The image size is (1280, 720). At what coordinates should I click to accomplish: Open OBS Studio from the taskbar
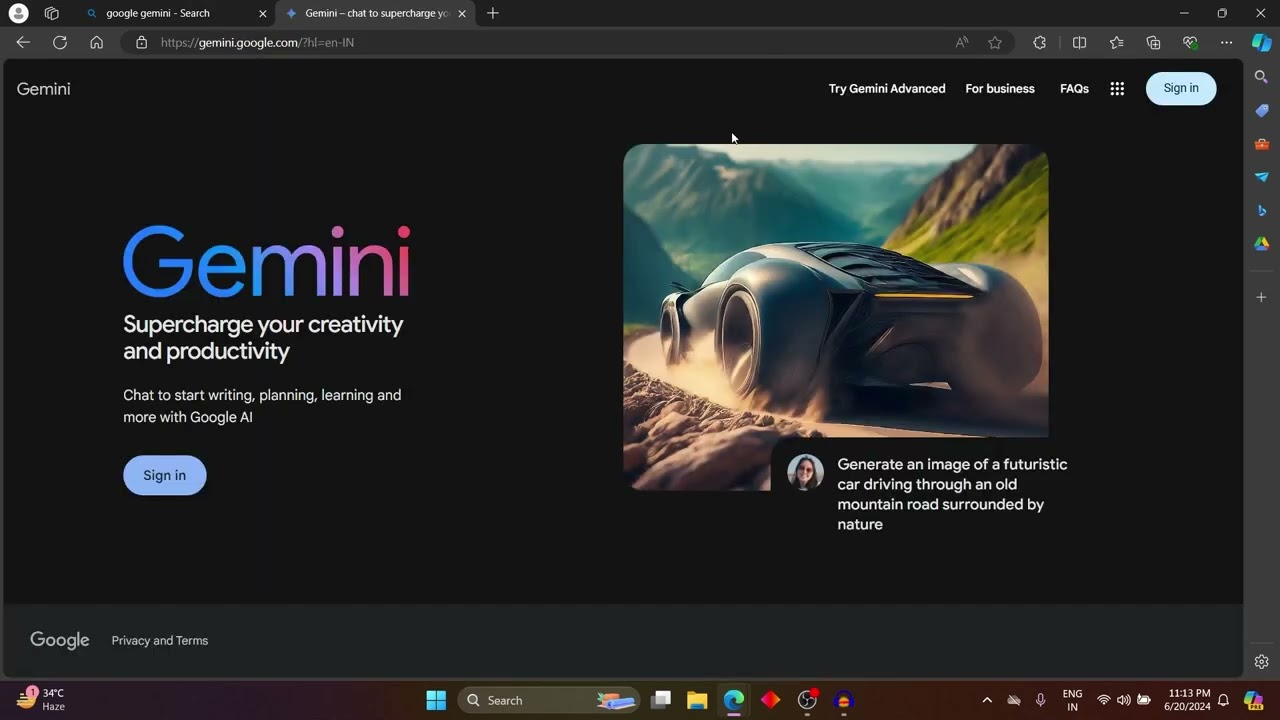[807, 700]
